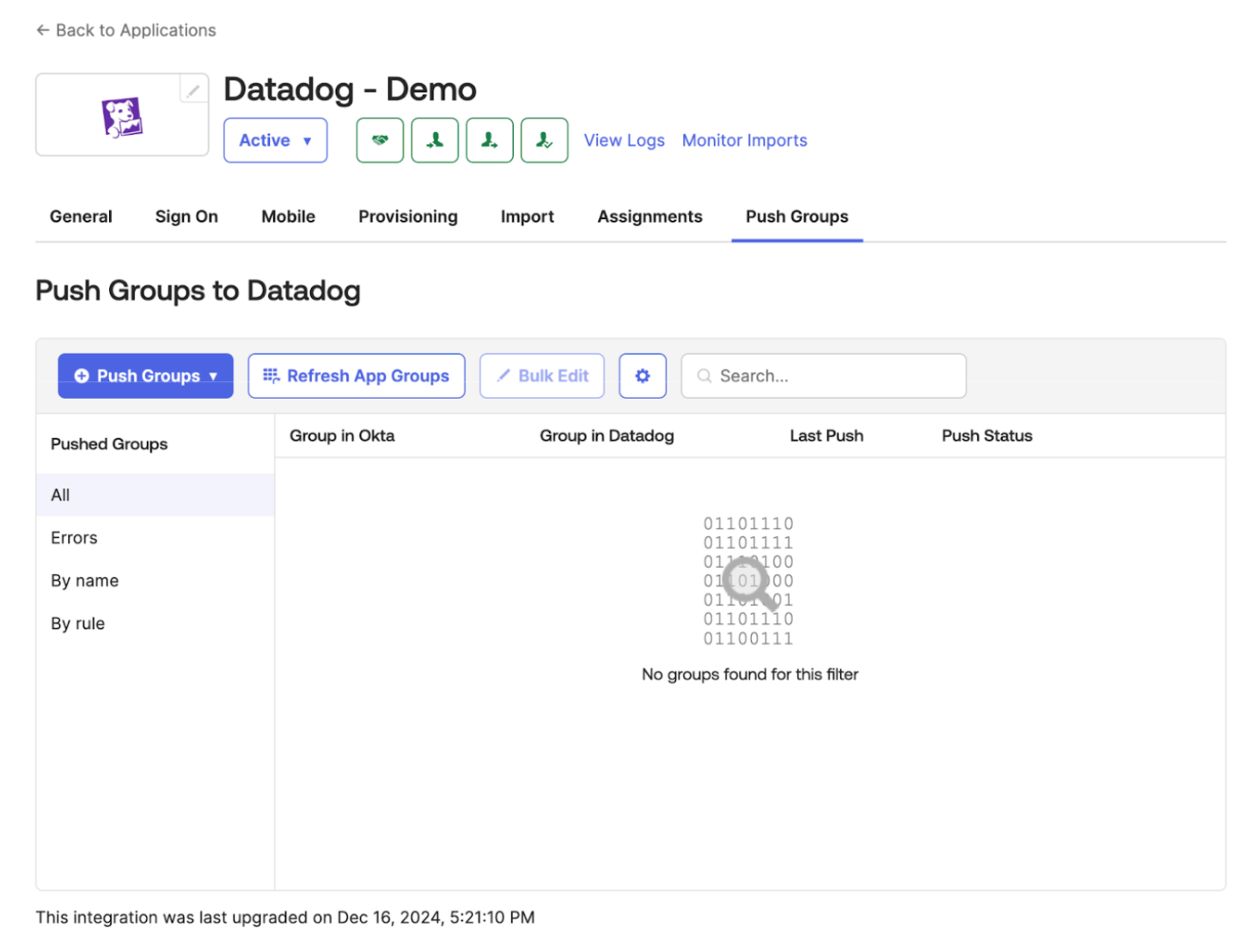Click the Last Push column header
This screenshot has height=952, width=1257.
point(827,436)
